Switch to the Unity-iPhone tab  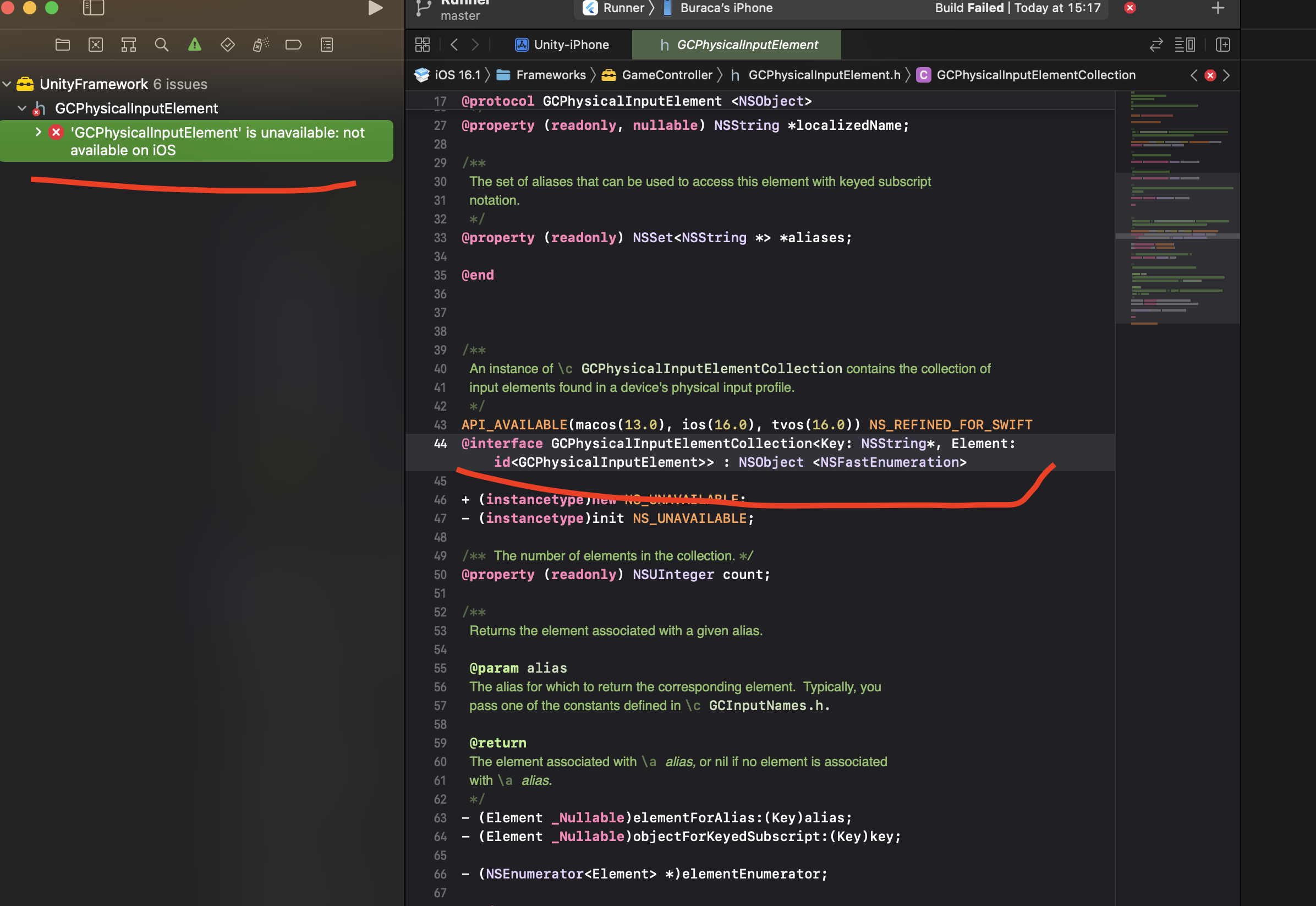coord(562,44)
